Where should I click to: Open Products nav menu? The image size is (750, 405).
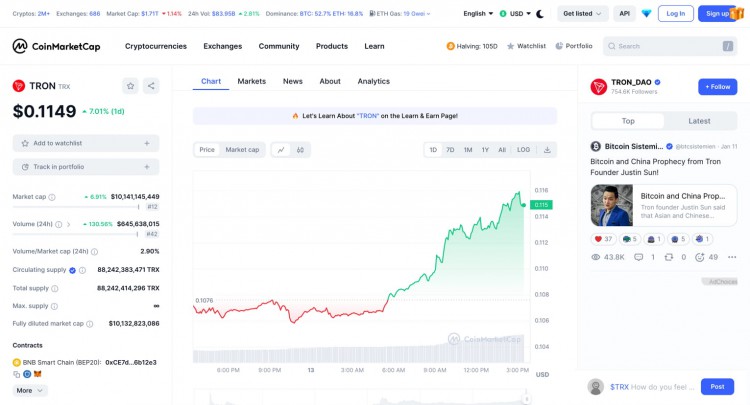click(332, 46)
